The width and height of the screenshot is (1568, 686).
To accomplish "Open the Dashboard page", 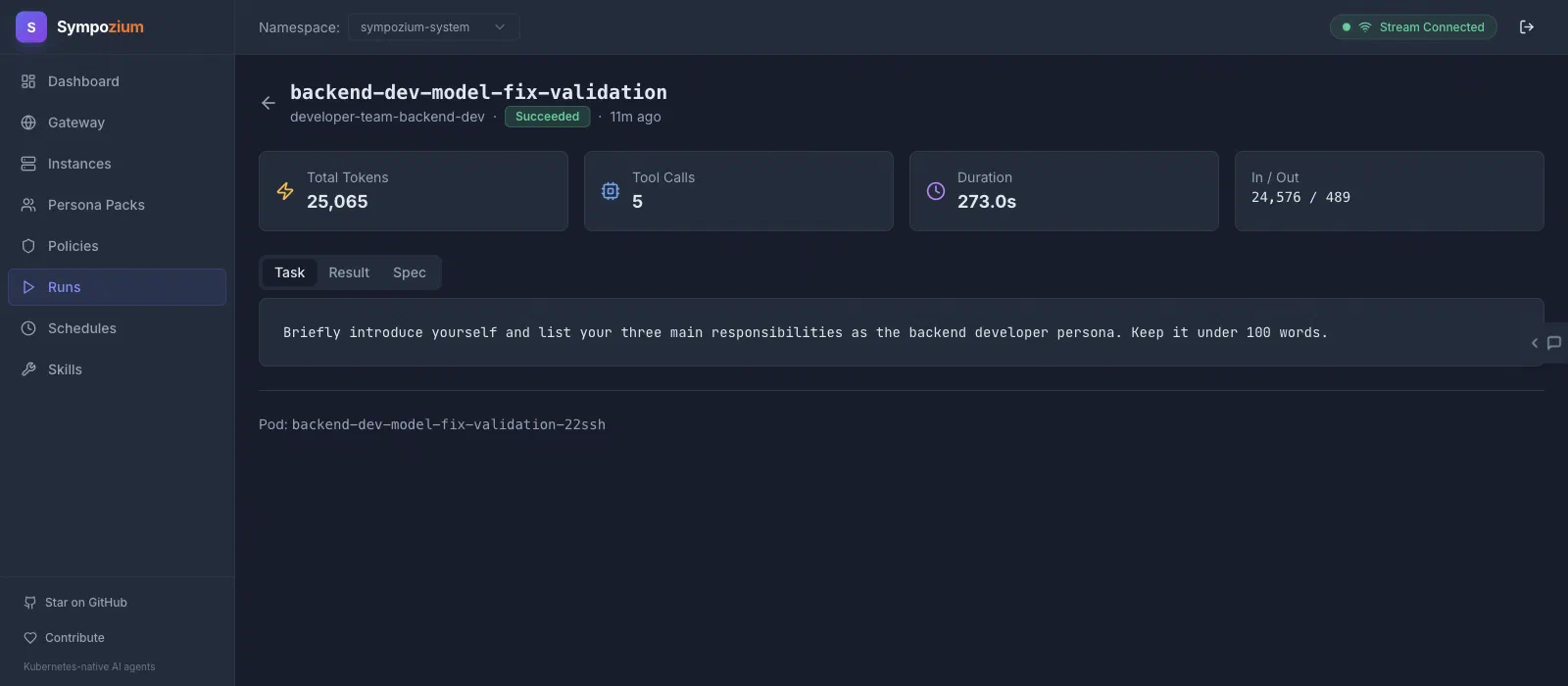I will click(x=117, y=81).
